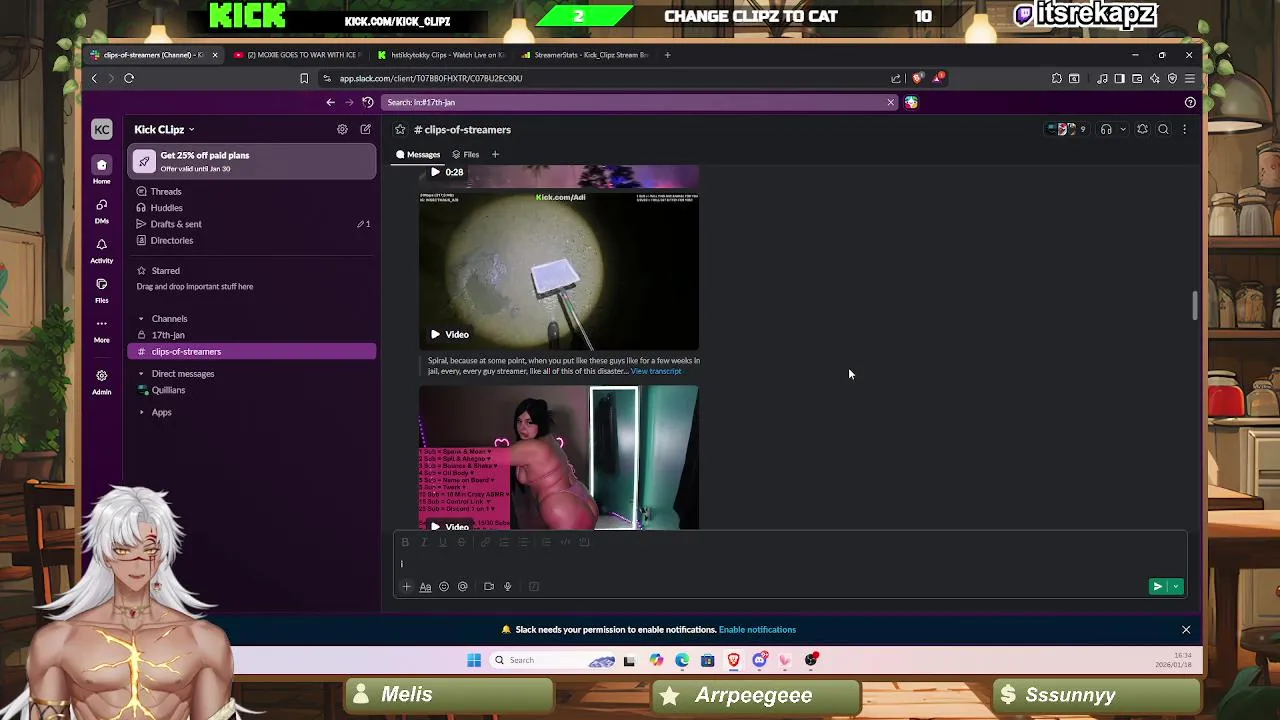This screenshot has width=1280, height=720.
Task: Open send options dropdown arrow
Action: [x=1176, y=587]
